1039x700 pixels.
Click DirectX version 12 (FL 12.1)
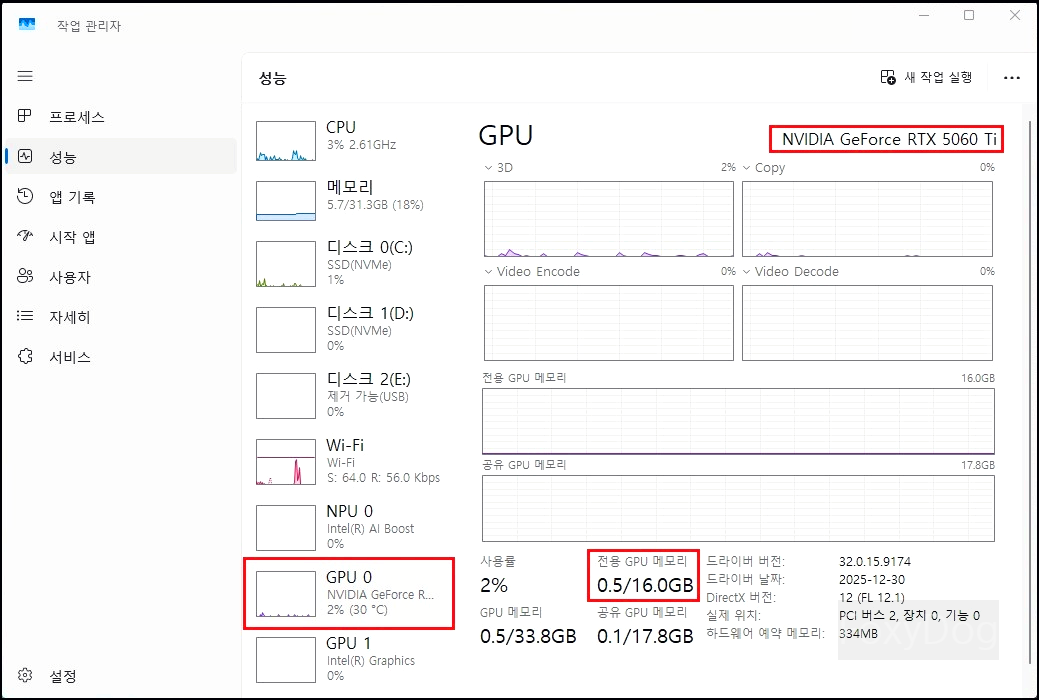coord(871,598)
